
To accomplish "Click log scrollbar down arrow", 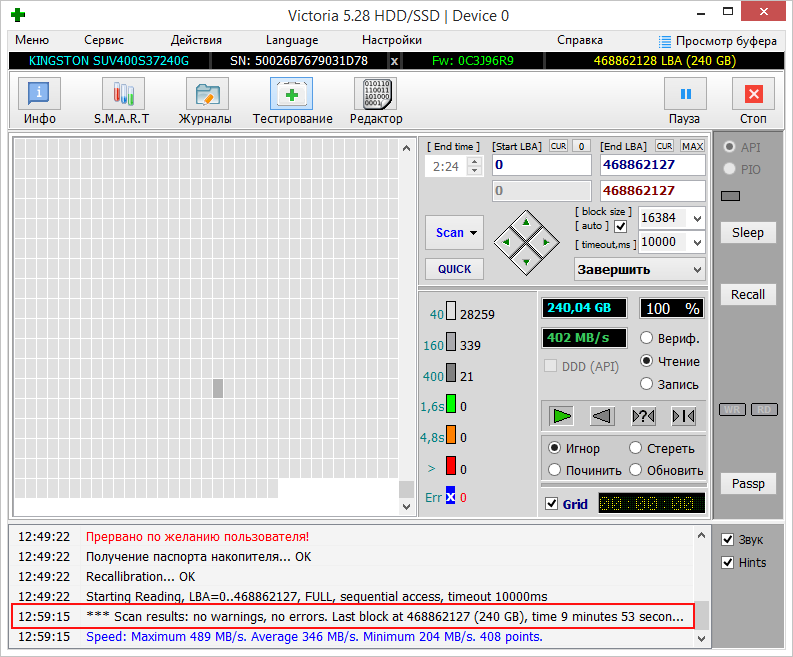I will (701, 639).
